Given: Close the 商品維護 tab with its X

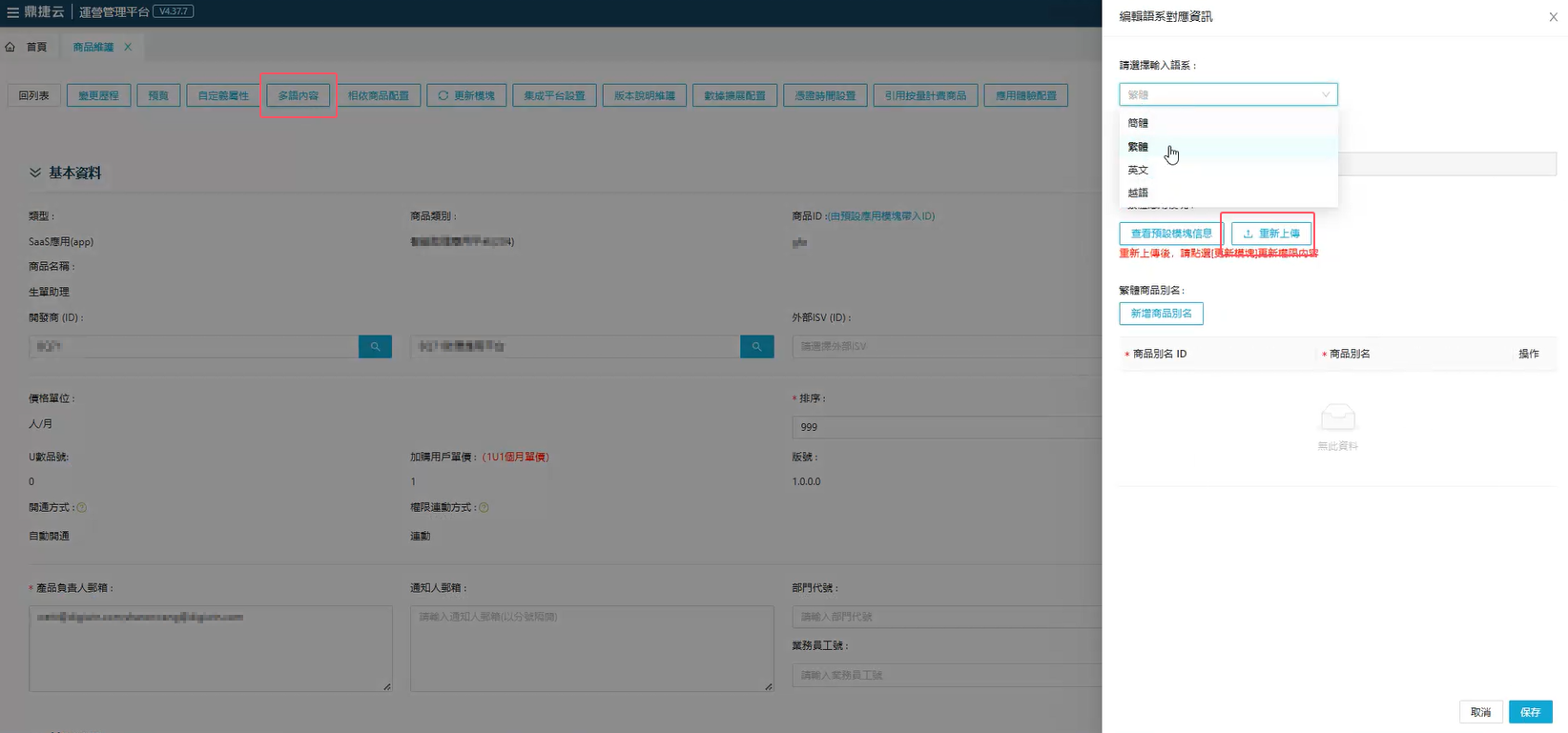Looking at the screenshot, I should tap(128, 47).
